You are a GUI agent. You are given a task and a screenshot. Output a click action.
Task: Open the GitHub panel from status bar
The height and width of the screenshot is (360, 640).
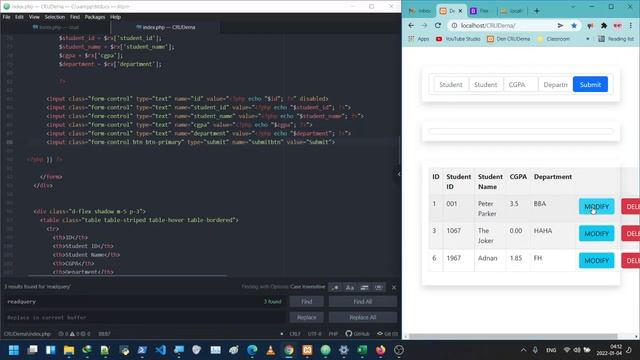tap(357, 334)
